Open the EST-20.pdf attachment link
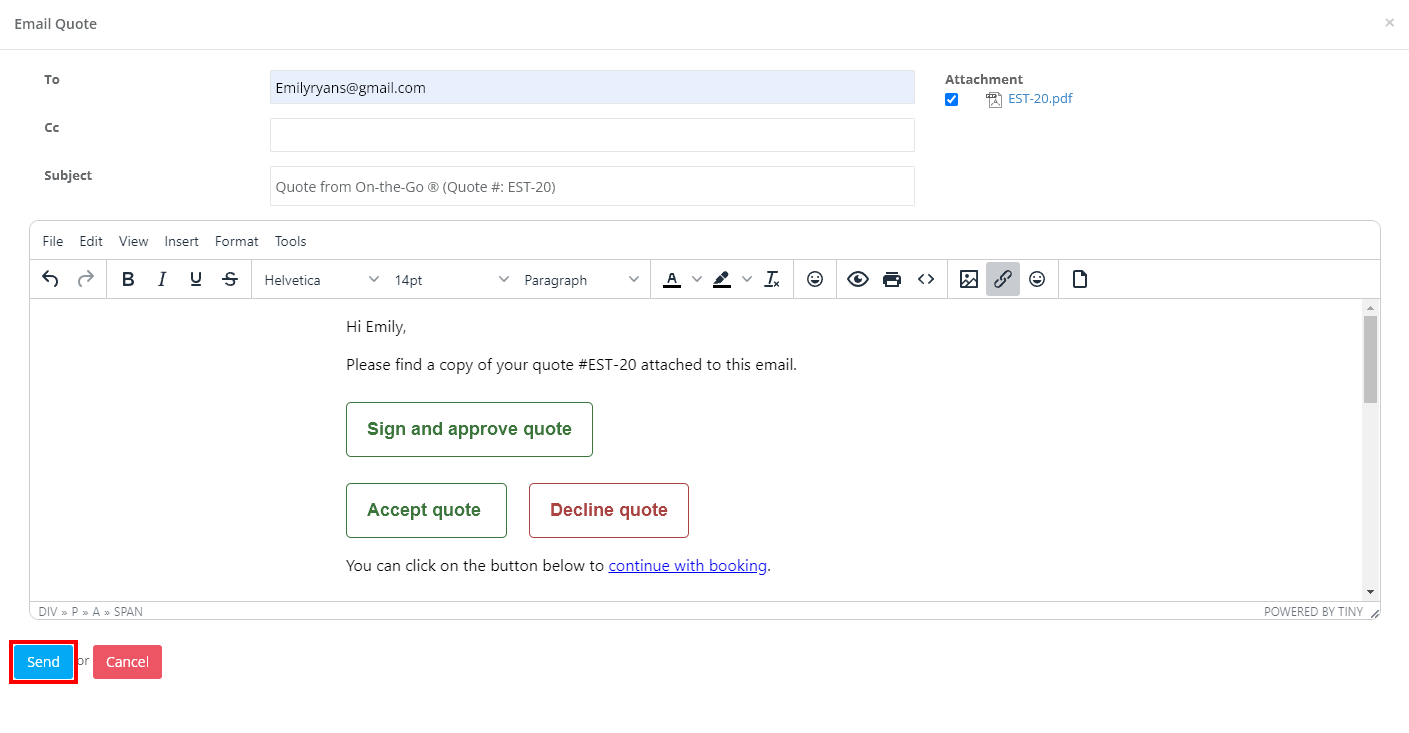The width and height of the screenshot is (1409, 733). coord(1040,99)
